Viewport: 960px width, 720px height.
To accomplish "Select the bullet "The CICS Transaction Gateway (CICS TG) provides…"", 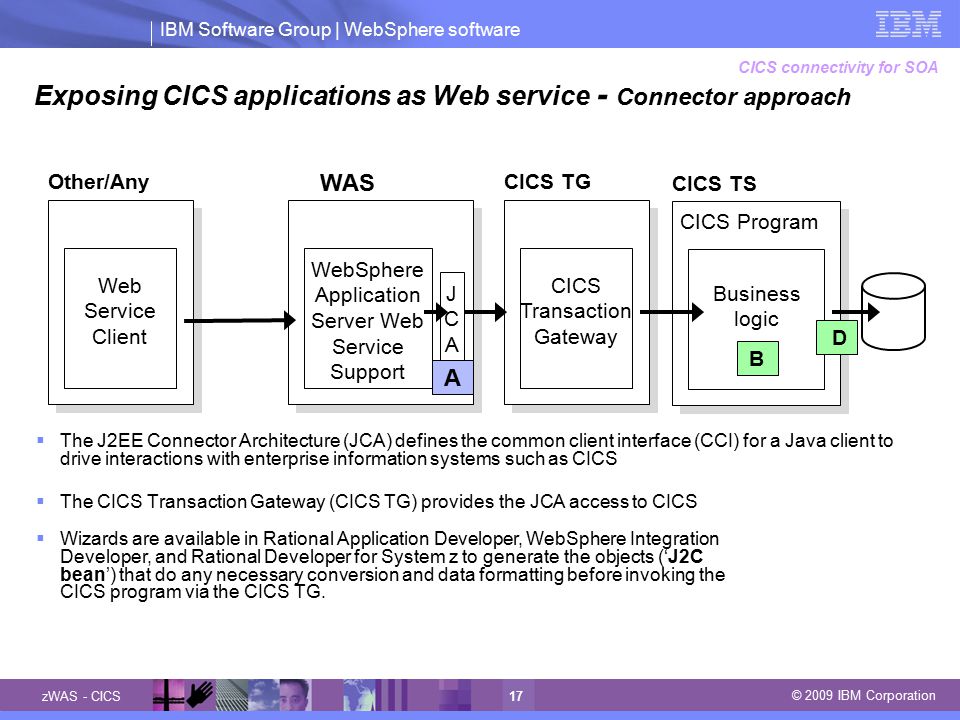I will (x=378, y=501).
